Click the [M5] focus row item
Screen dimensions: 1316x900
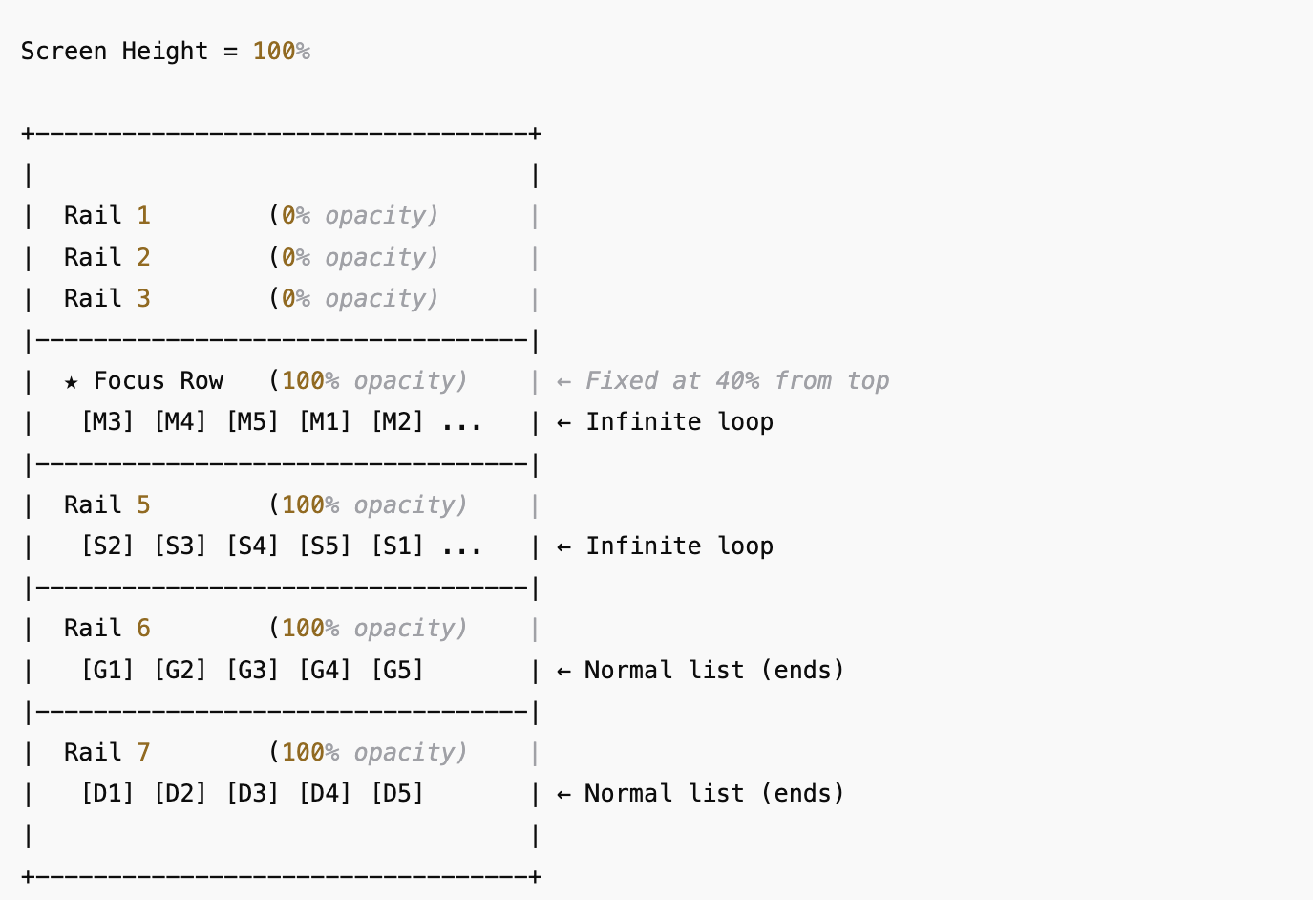point(253,422)
